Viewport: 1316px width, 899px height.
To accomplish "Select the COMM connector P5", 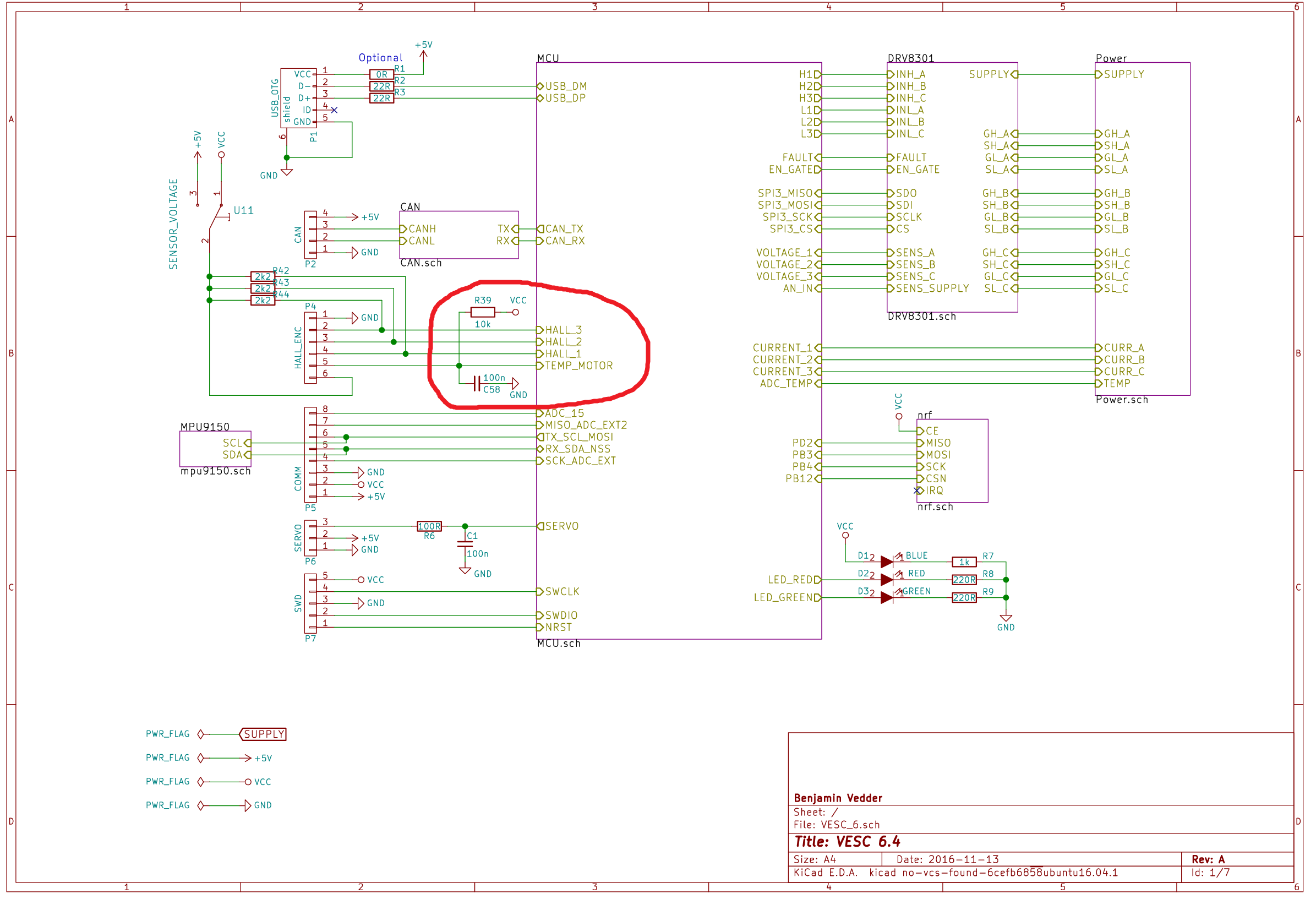I will [310, 455].
